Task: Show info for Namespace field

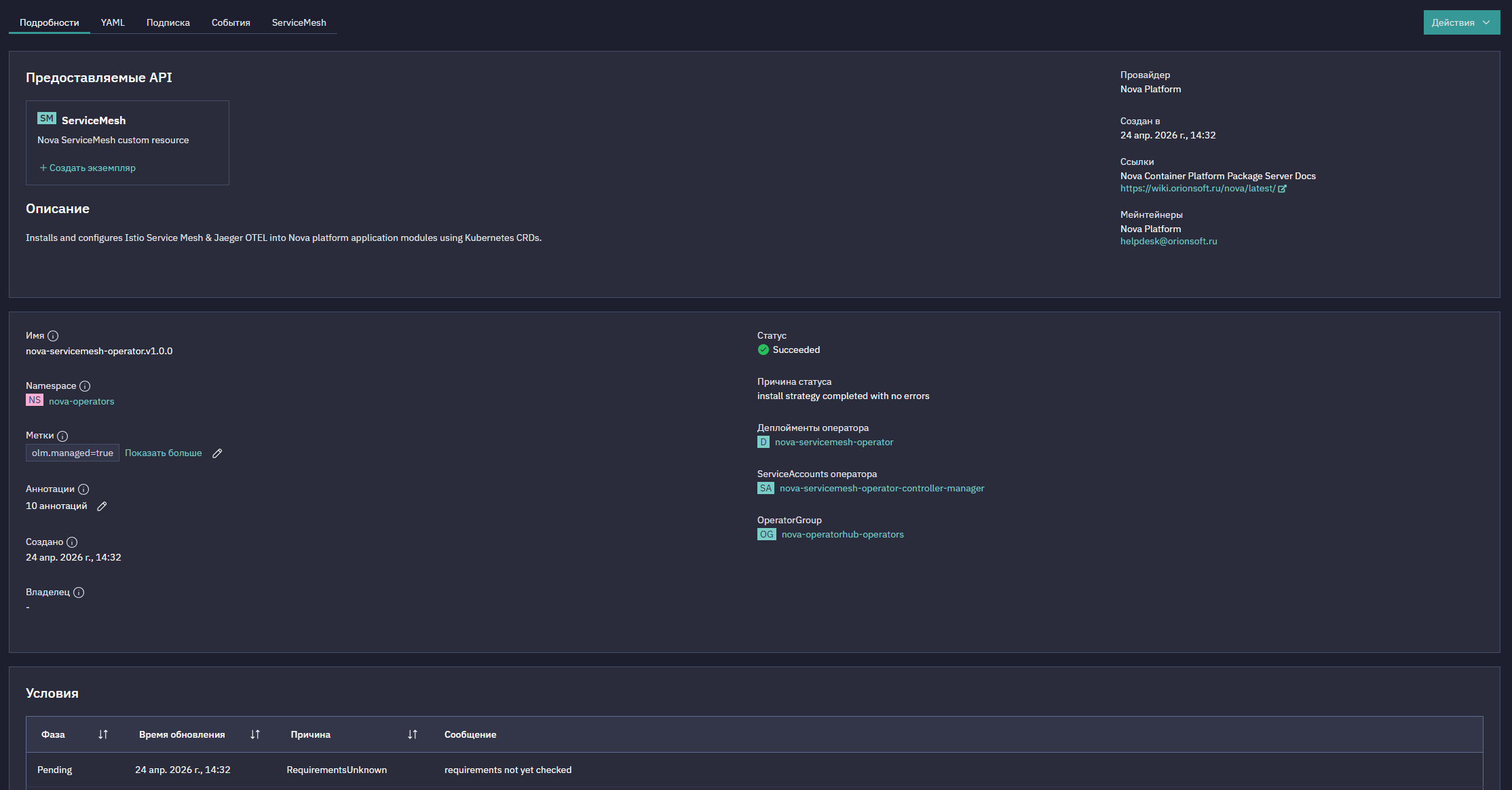Action: tap(85, 386)
